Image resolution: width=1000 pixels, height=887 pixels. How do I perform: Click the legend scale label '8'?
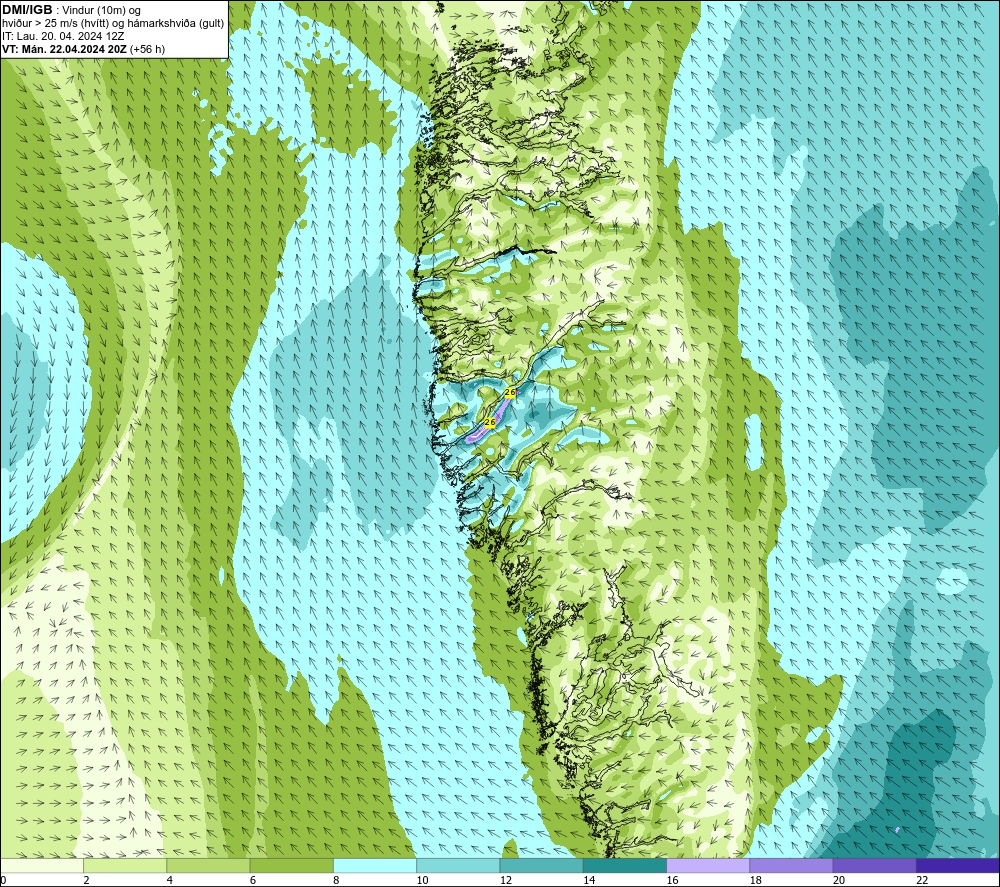(x=336, y=880)
